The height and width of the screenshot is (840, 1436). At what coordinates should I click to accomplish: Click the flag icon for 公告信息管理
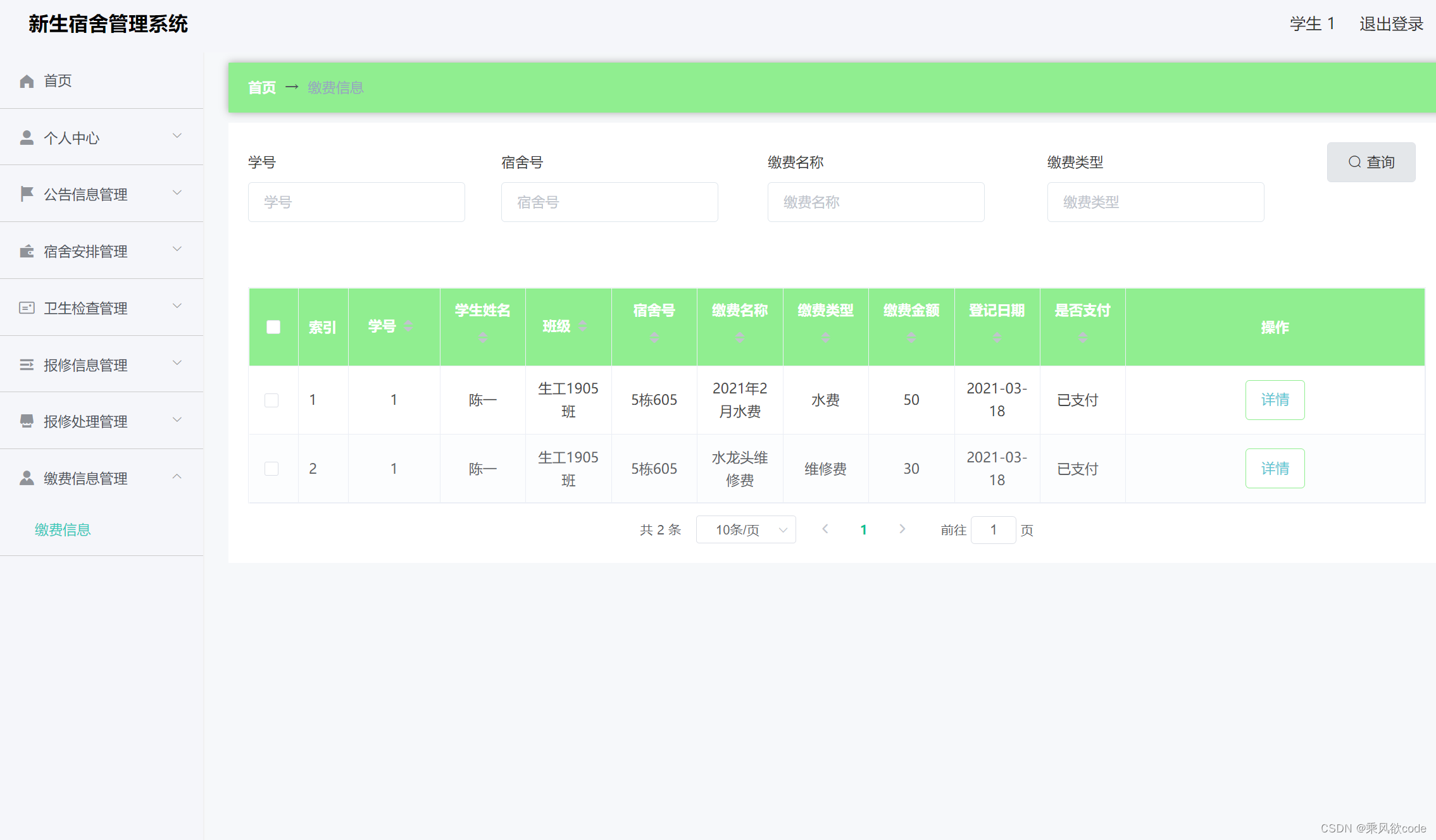[x=27, y=193]
